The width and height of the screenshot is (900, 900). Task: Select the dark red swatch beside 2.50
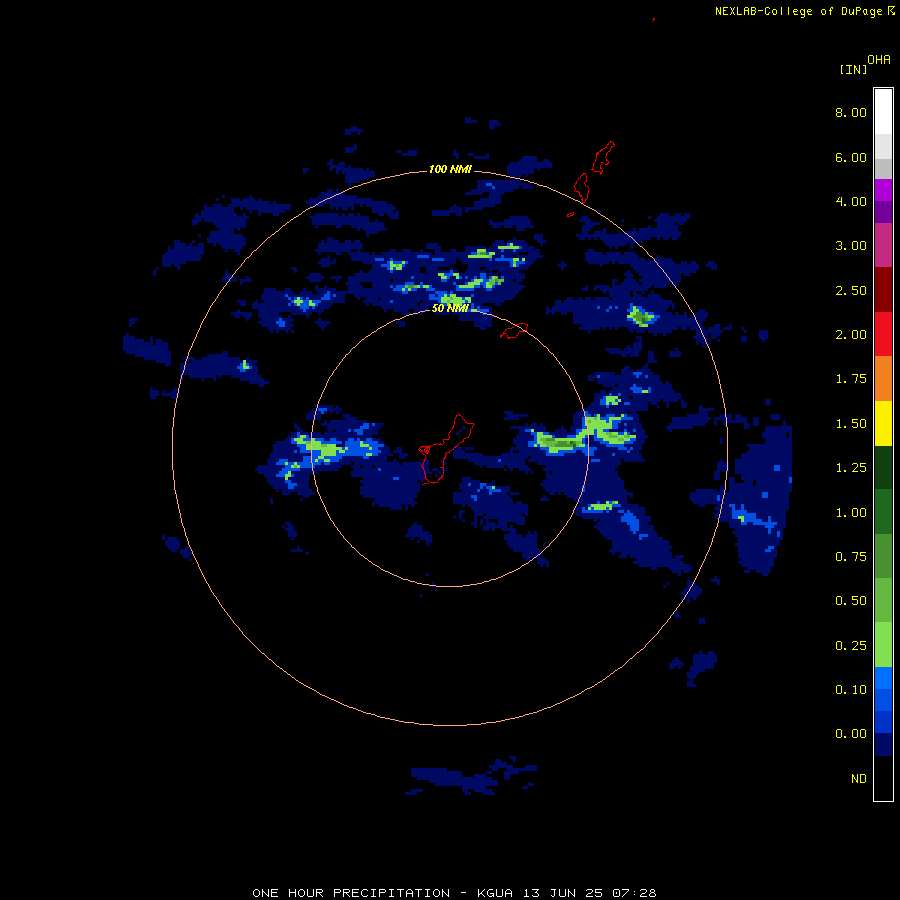883,290
